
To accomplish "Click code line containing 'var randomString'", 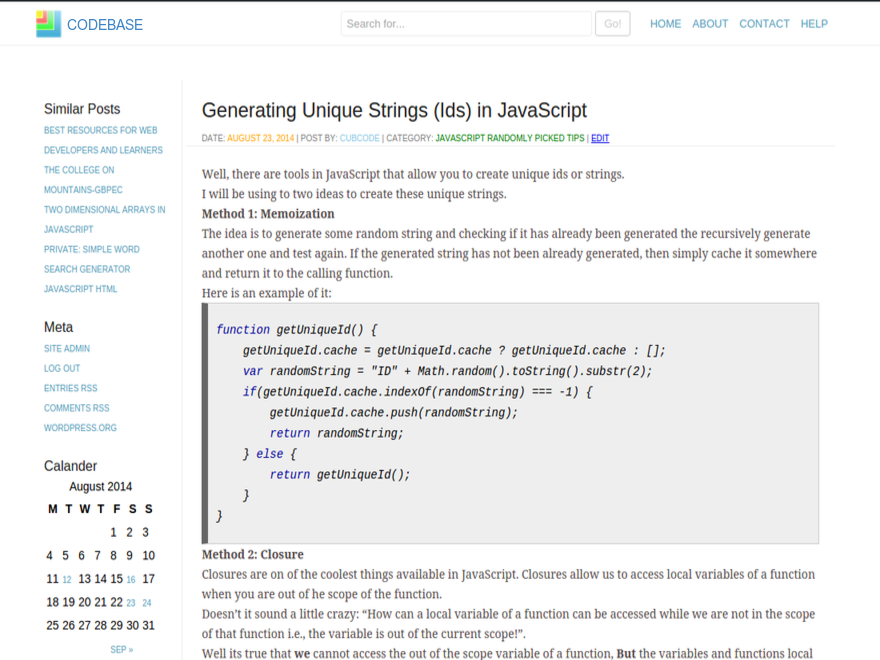I will coord(447,371).
